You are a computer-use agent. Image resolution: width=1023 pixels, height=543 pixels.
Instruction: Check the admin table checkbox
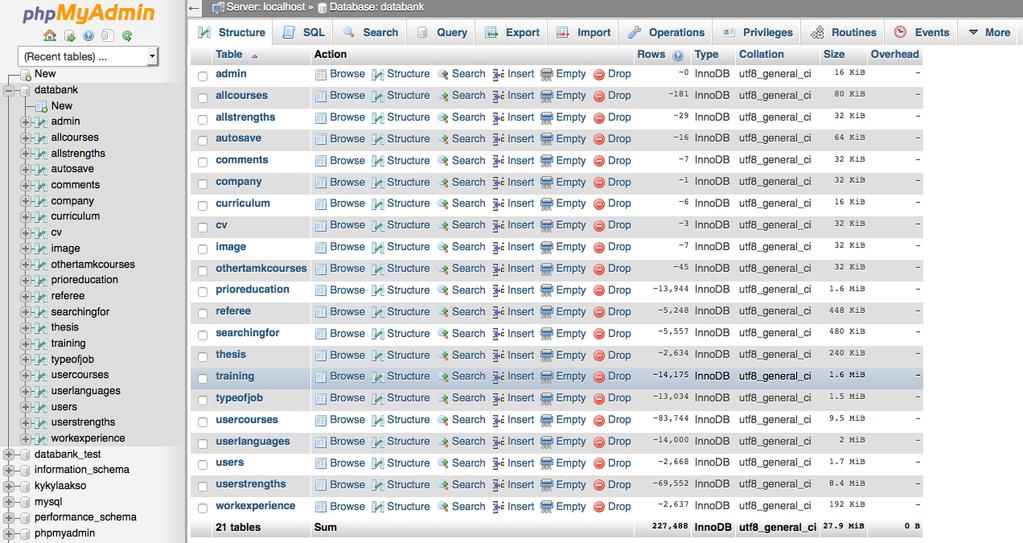(203, 76)
